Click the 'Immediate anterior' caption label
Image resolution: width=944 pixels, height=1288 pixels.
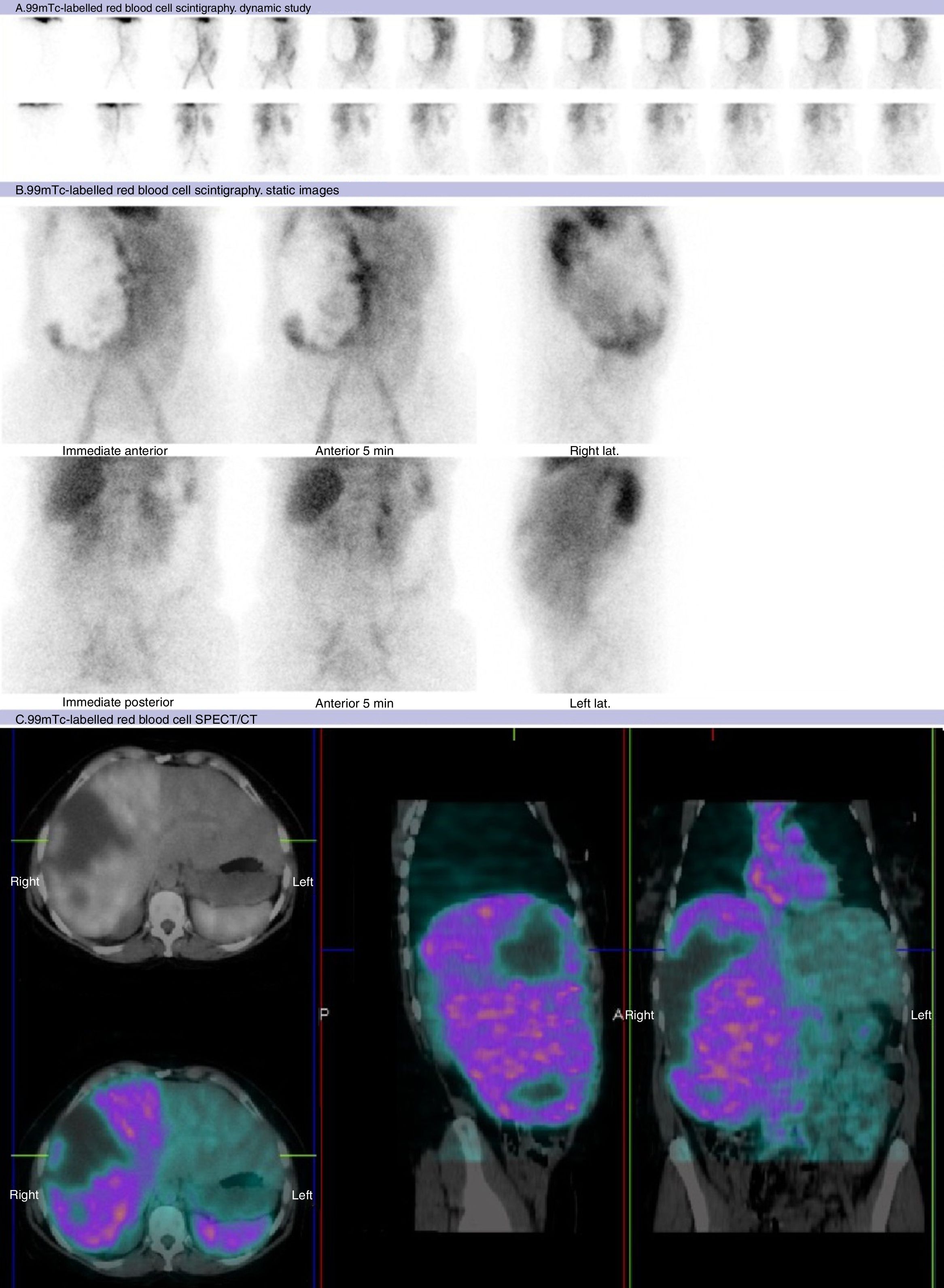pos(115,451)
